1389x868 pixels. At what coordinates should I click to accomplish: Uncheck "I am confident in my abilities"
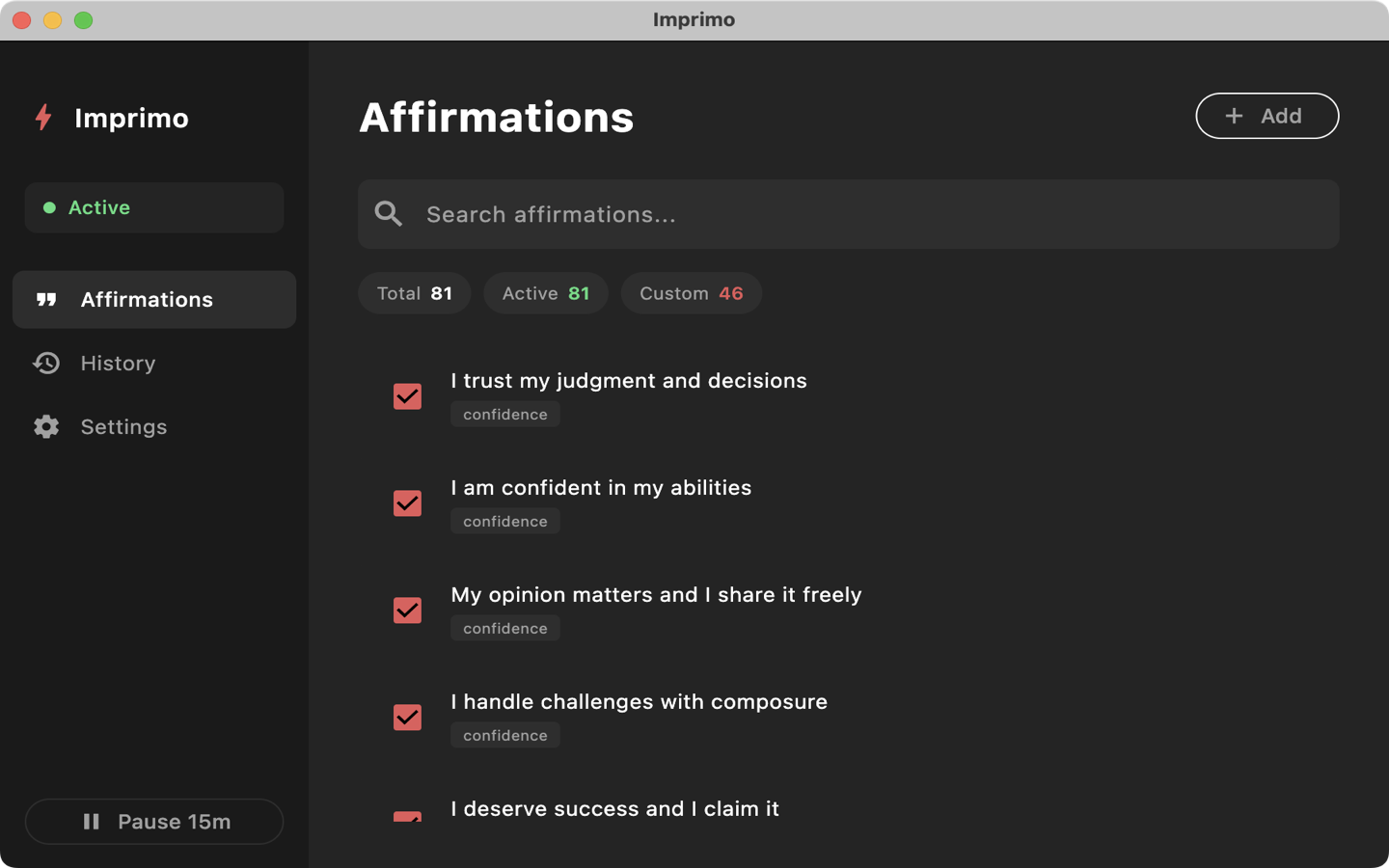pyautogui.click(x=407, y=503)
